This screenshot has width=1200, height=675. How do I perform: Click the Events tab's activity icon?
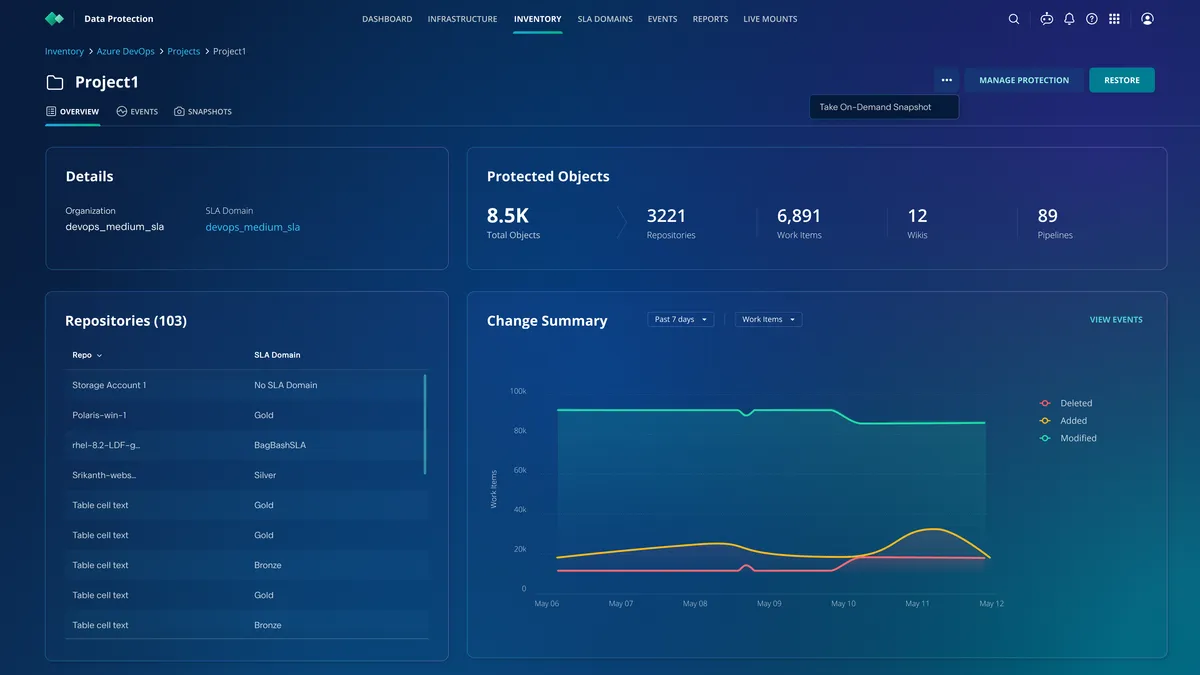click(x=121, y=112)
